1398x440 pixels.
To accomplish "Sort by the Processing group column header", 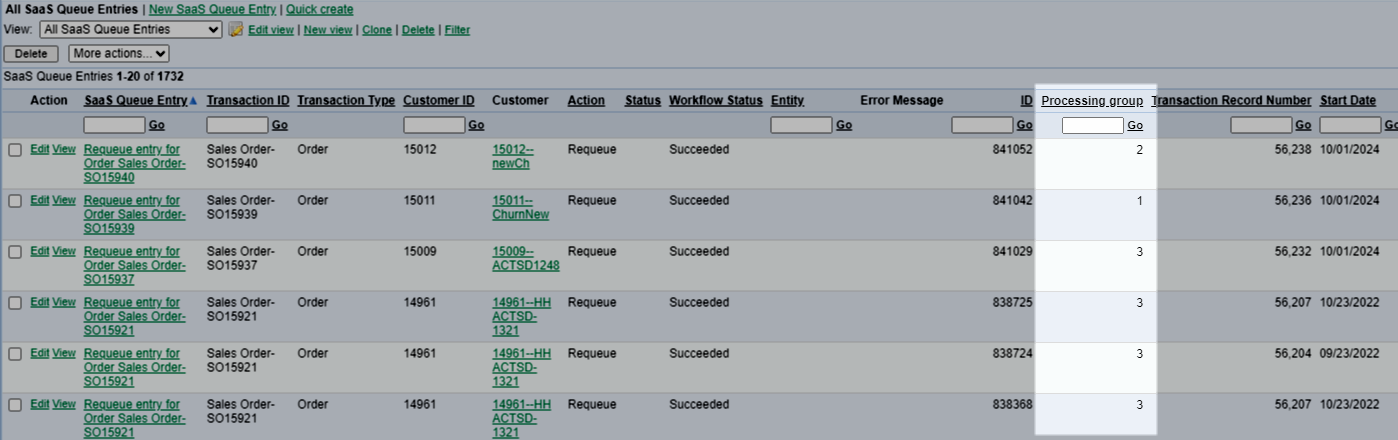I will coord(1092,101).
